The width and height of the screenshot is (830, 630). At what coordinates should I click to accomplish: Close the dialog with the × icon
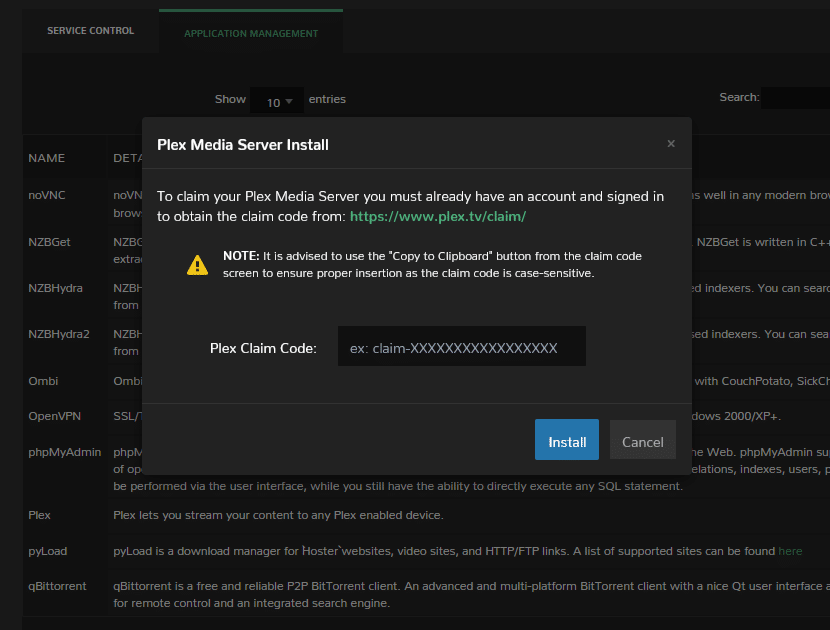coord(671,144)
